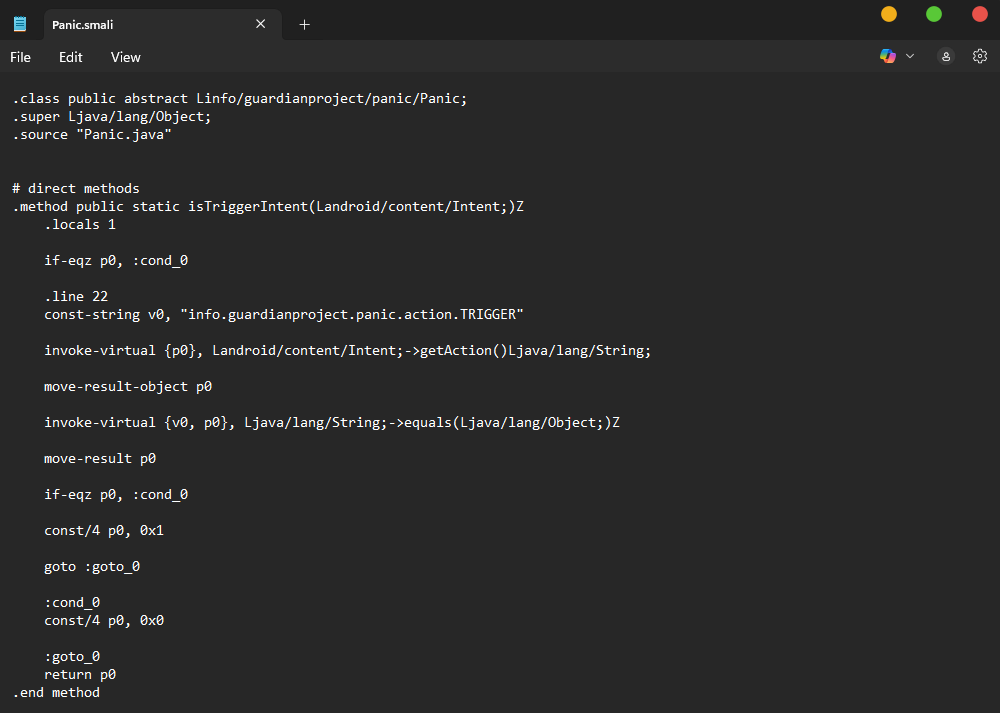
Task: Maximize the window using the green circle button
Action: point(934,14)
